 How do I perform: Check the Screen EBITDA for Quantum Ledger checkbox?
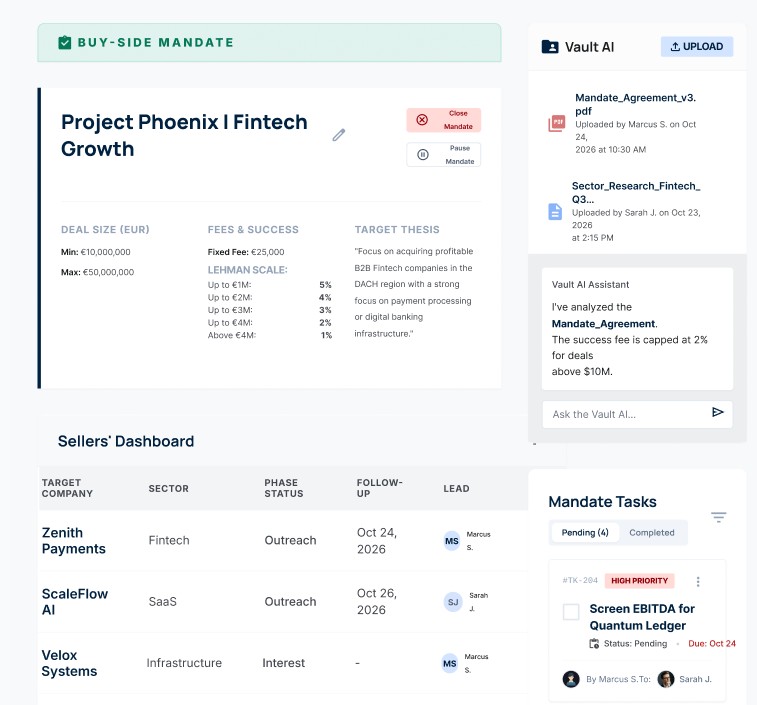point(571,611)
